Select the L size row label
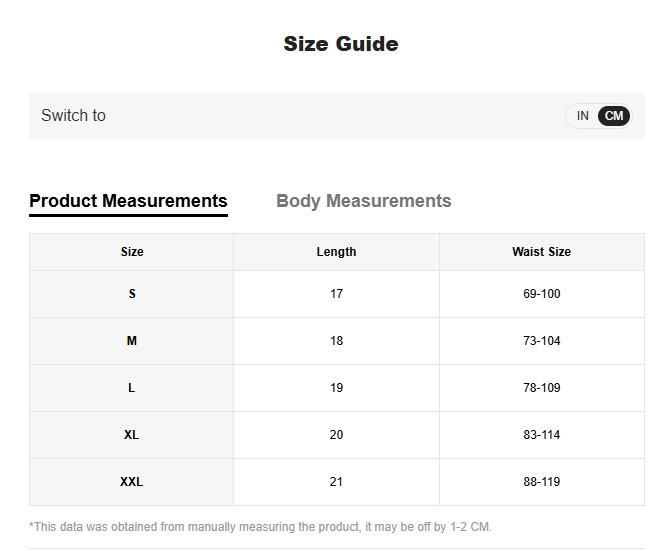Image resolution: width=664 pixels, height=551 pixels. click(x=132, y=388)
